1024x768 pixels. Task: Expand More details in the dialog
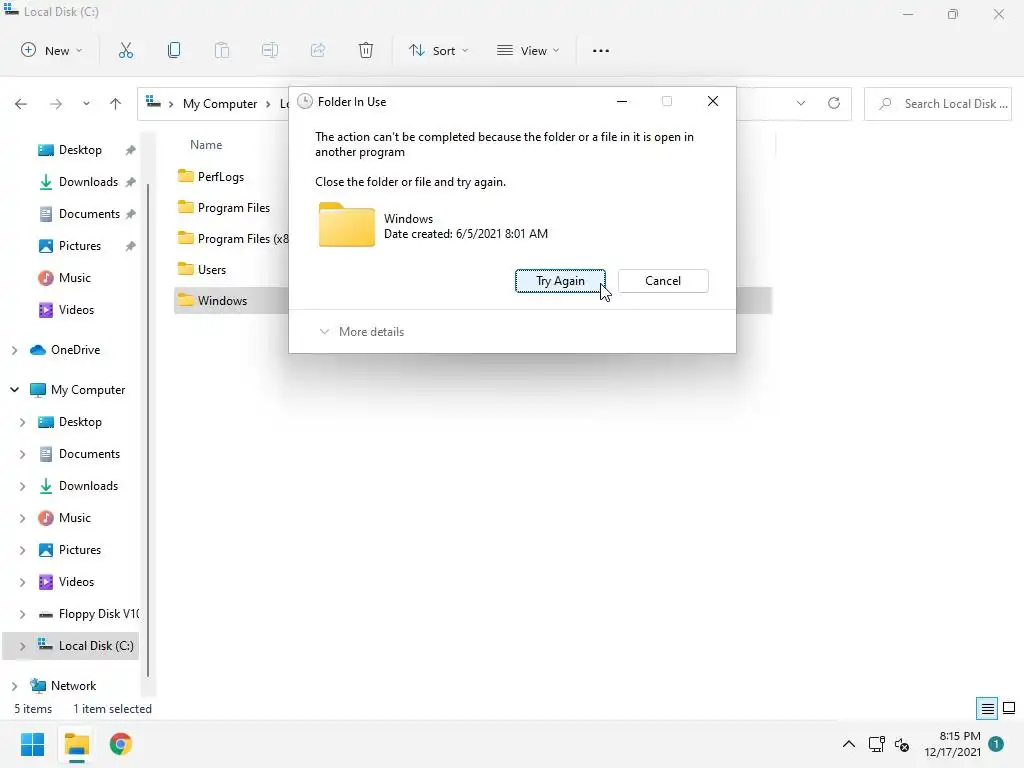(x=361, y=332)
